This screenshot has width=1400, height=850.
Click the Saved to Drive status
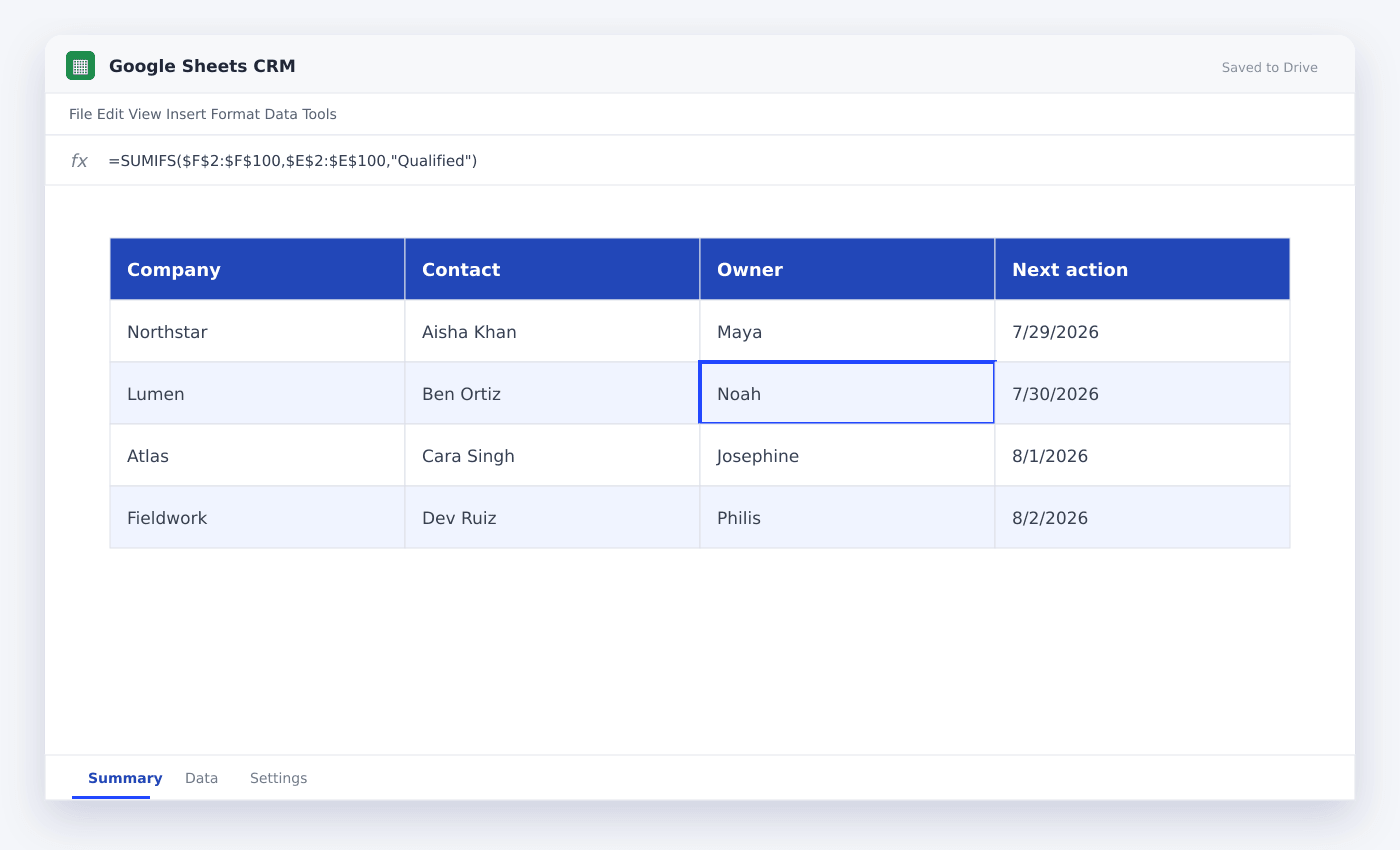pyautogui.click(x=1269, y=67)
